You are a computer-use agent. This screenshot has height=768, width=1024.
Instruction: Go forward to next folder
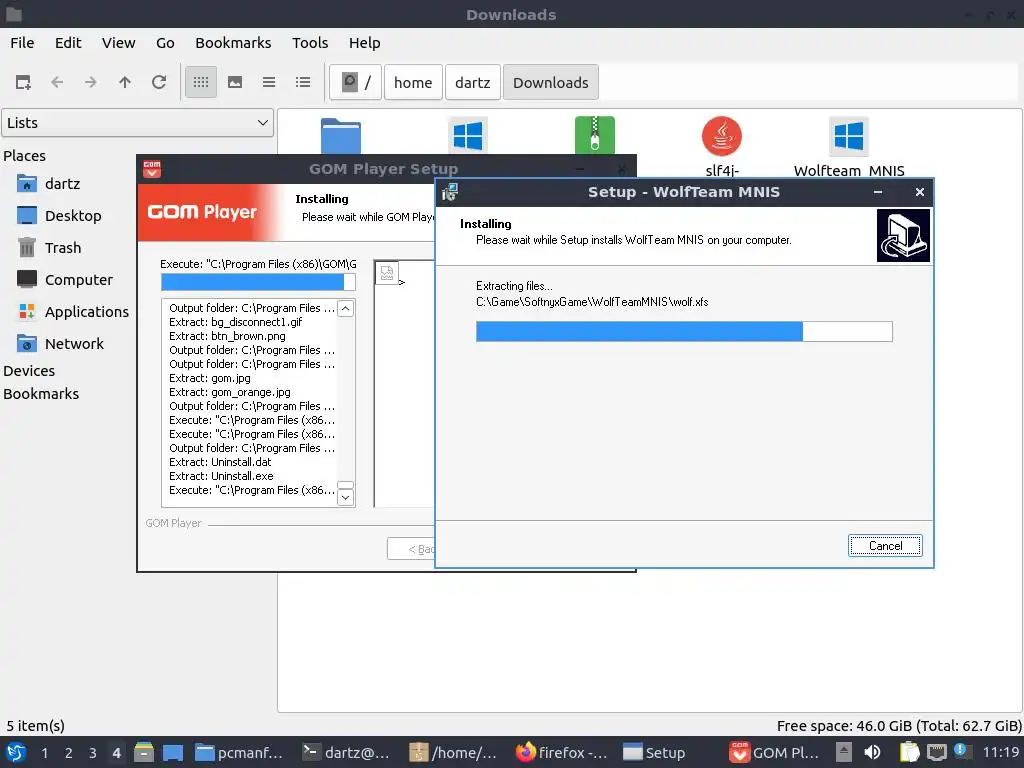click(x=91, y=82)
